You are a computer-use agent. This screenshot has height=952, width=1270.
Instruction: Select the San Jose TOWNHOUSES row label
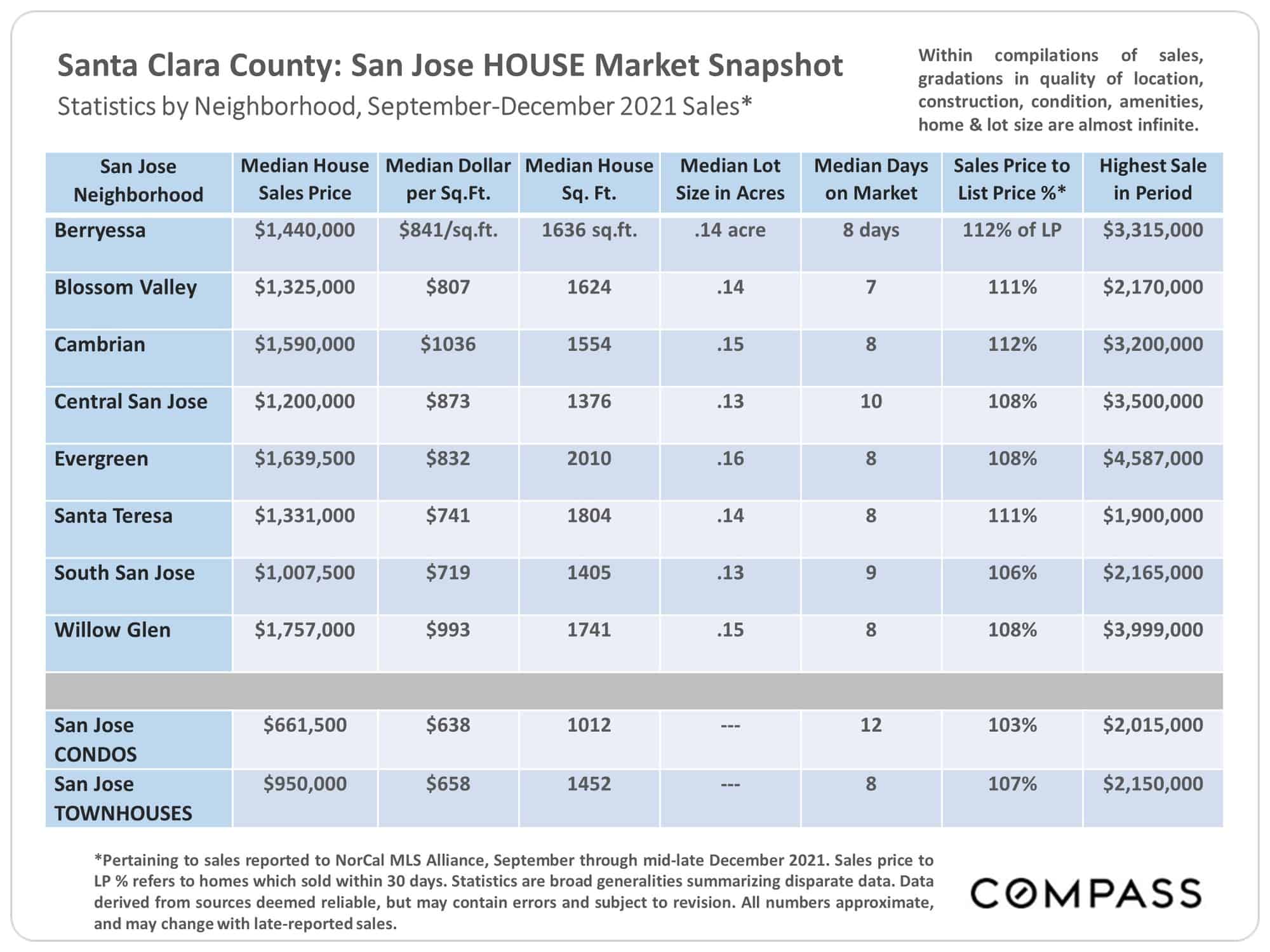tap(138, 798)
